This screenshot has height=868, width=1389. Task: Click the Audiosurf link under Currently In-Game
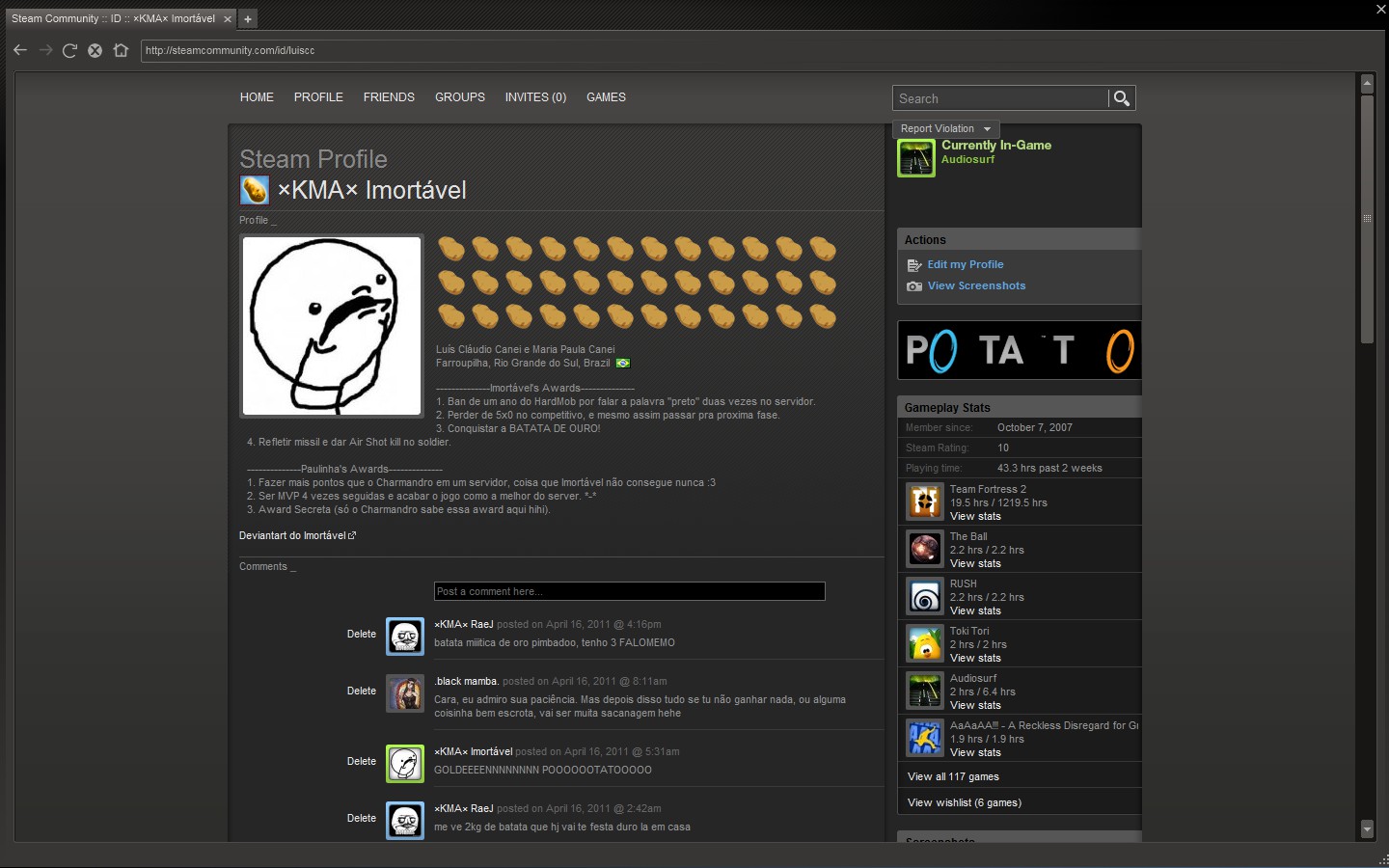[967, 159]
